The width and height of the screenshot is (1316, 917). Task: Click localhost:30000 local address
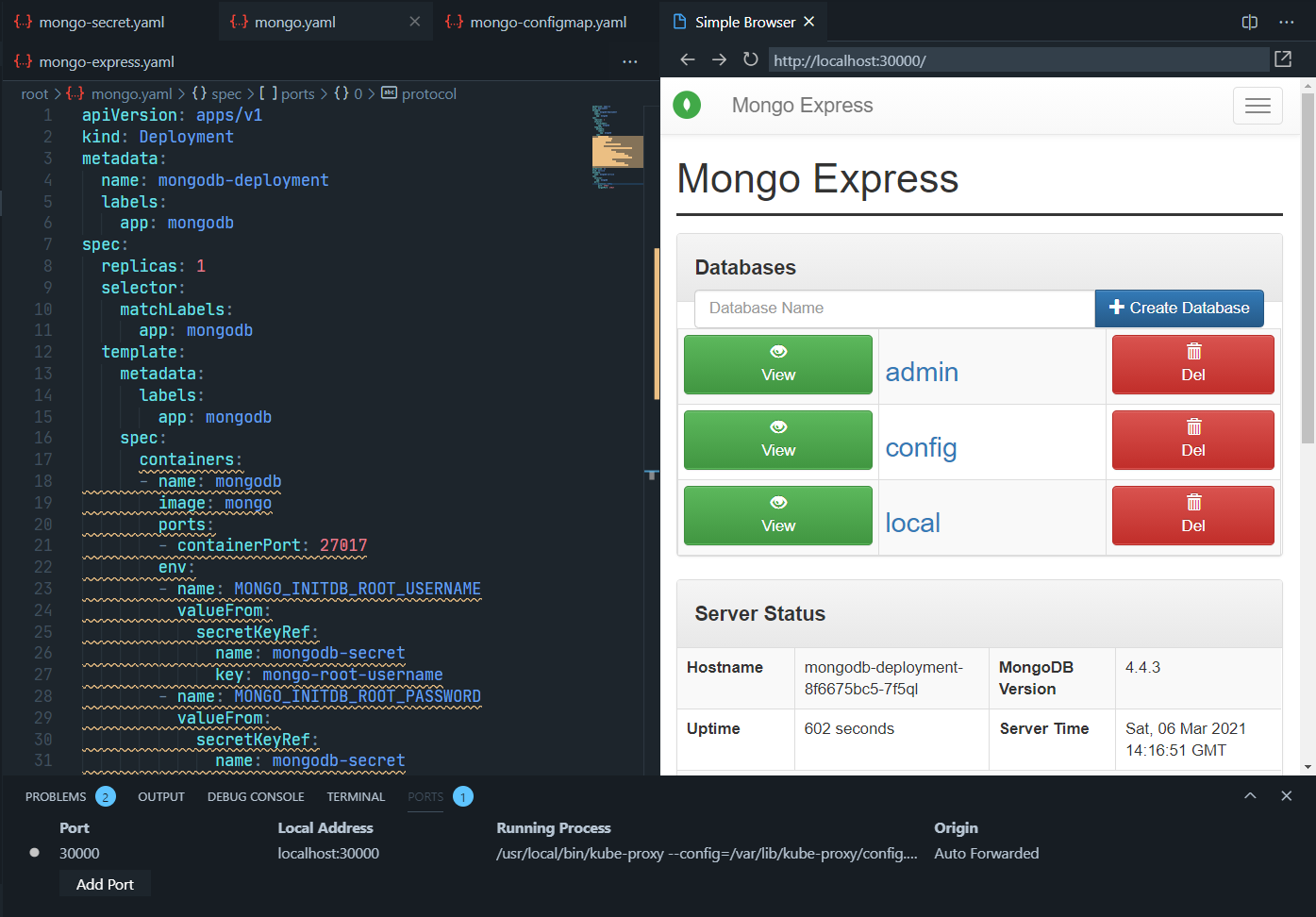pyautogui.click(x=328, y=854)
